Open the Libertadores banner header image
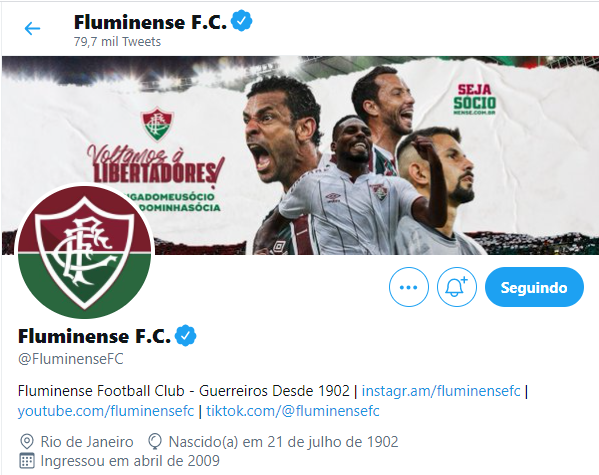599x475 pixels. click(300, 155)
